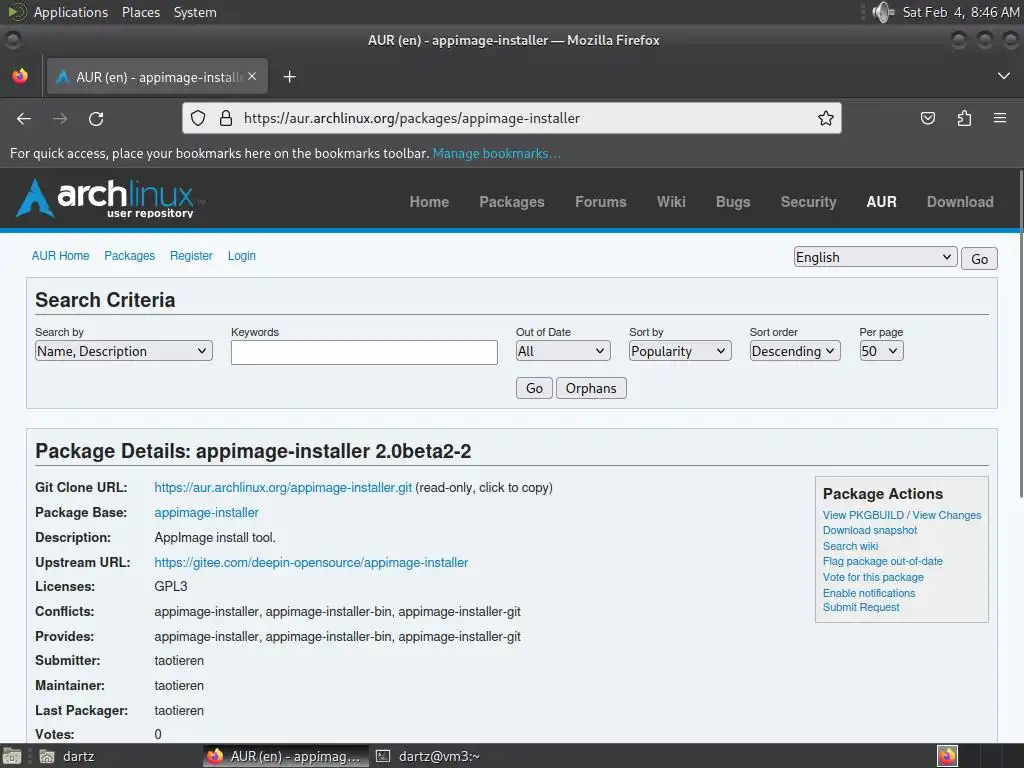This screenshot has width=1024, height=768.
Task: Switch to the AUR Firefox taskbar item
Action: point(285,756)
